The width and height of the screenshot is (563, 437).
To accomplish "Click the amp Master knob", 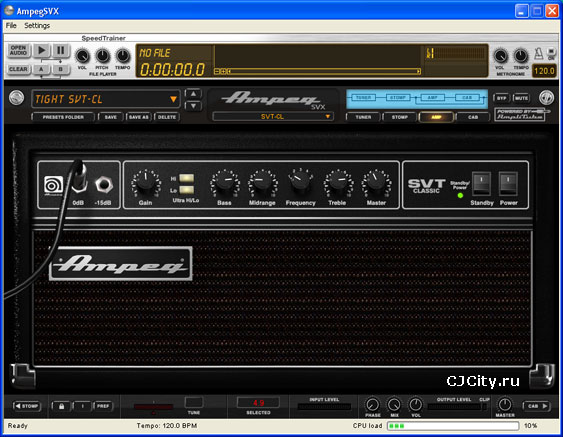I will pos(376,181).
